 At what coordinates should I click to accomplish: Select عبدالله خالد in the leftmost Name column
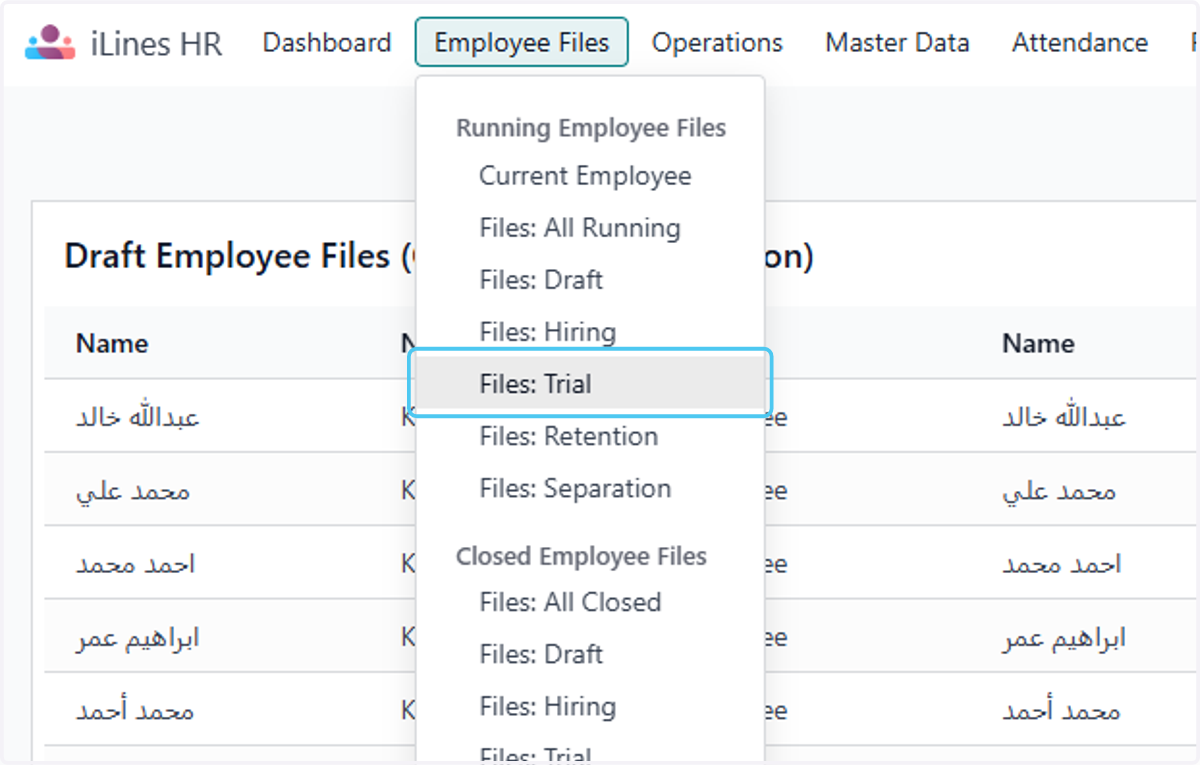[x=138, y=417]
